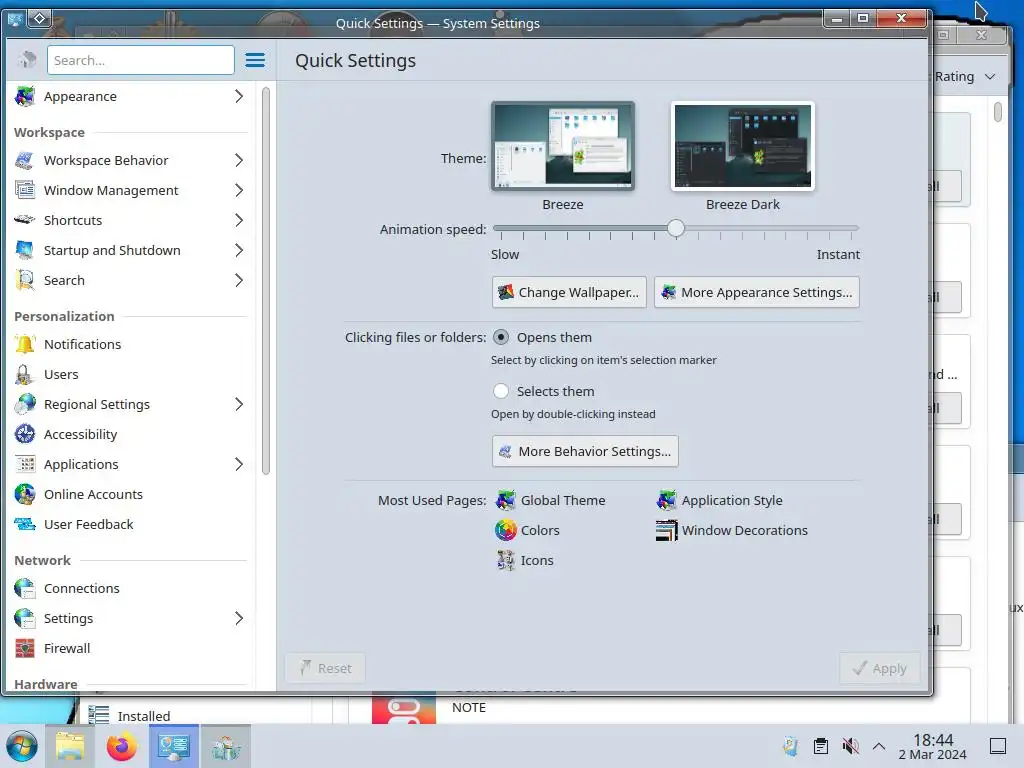
Task: Open the hamburger menu next to search
Action: tap(255, 60)
